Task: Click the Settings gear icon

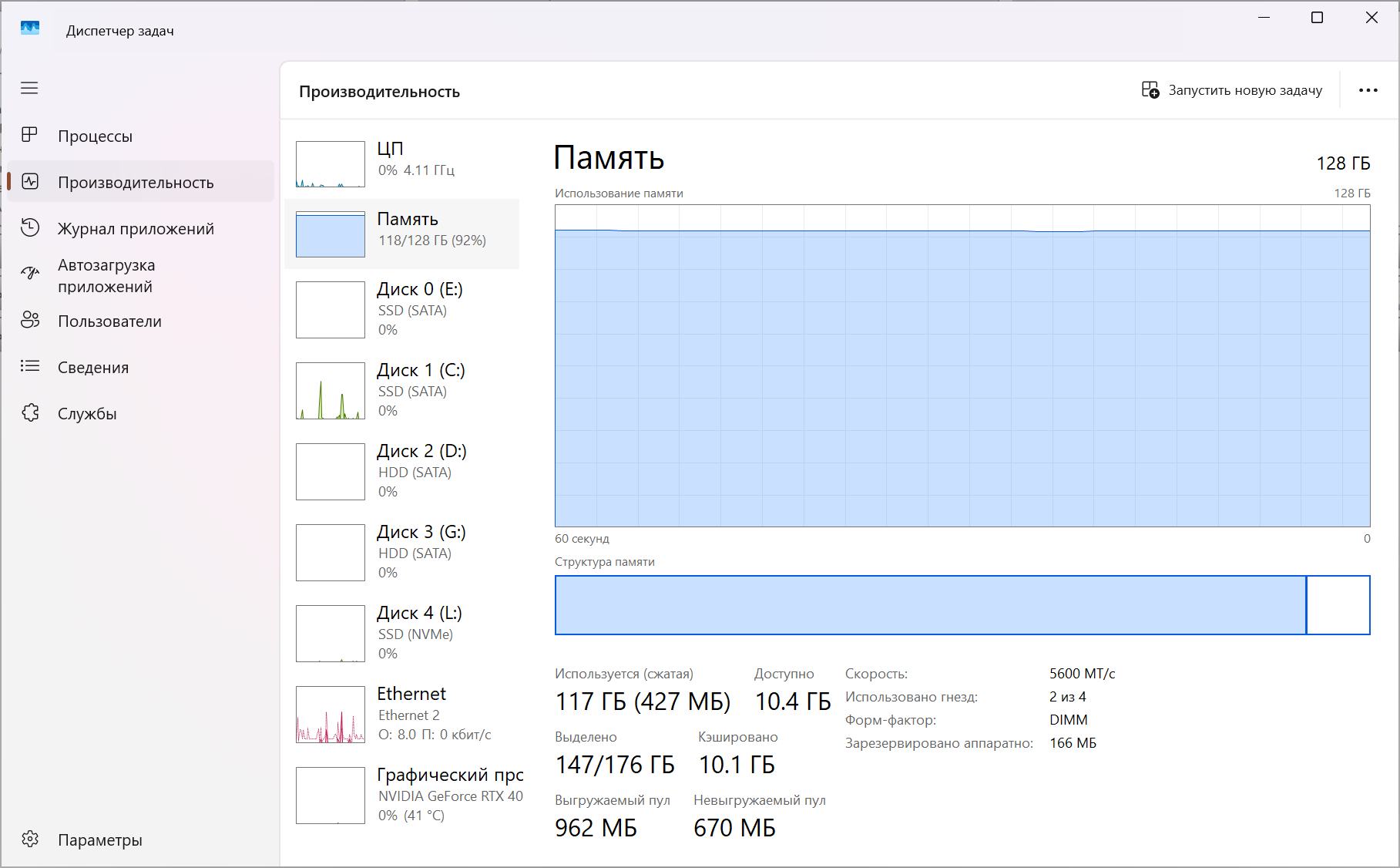Action: (x=29, y=839)
